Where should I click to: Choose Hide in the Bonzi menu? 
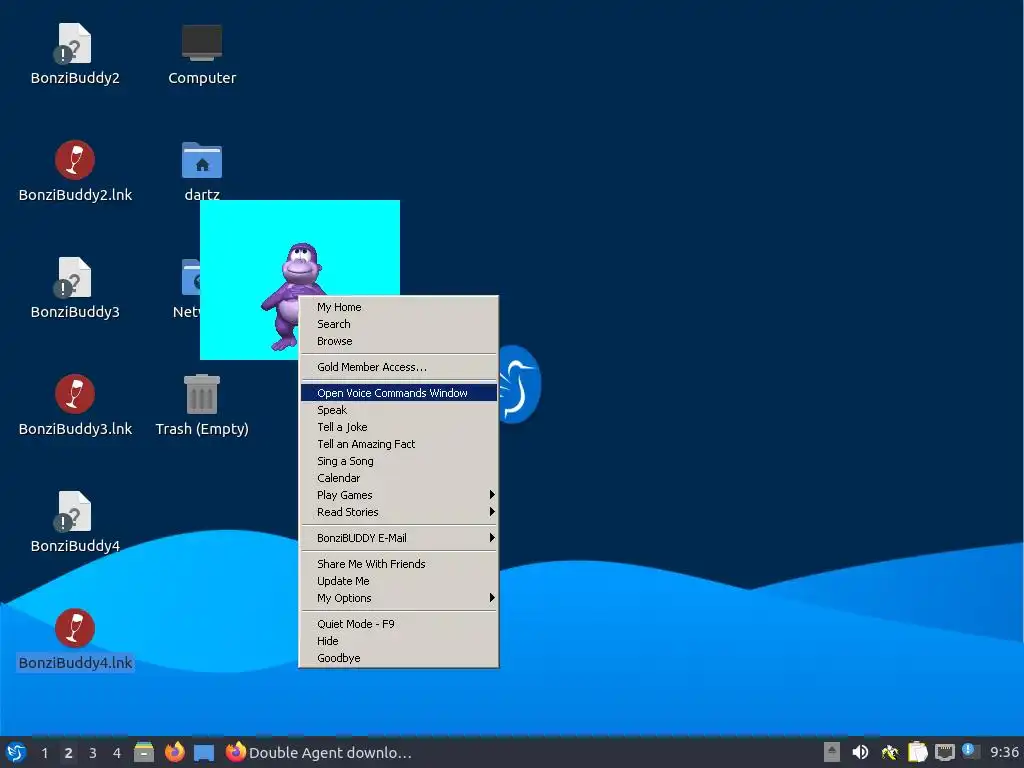(x=398, y=641)
